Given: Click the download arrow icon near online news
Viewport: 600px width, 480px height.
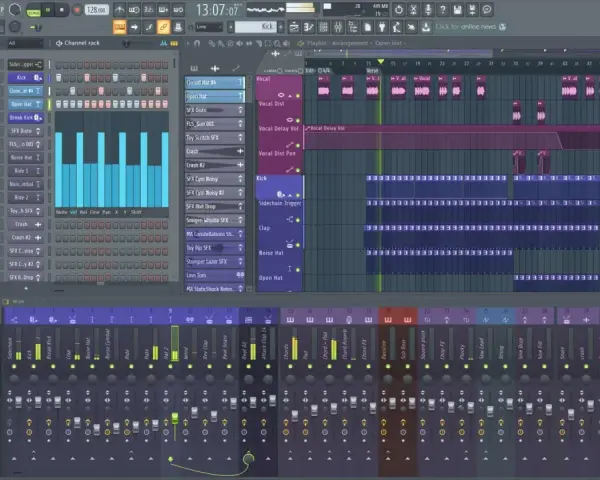Looking at the screenshot, I should (x=426, y=27).
